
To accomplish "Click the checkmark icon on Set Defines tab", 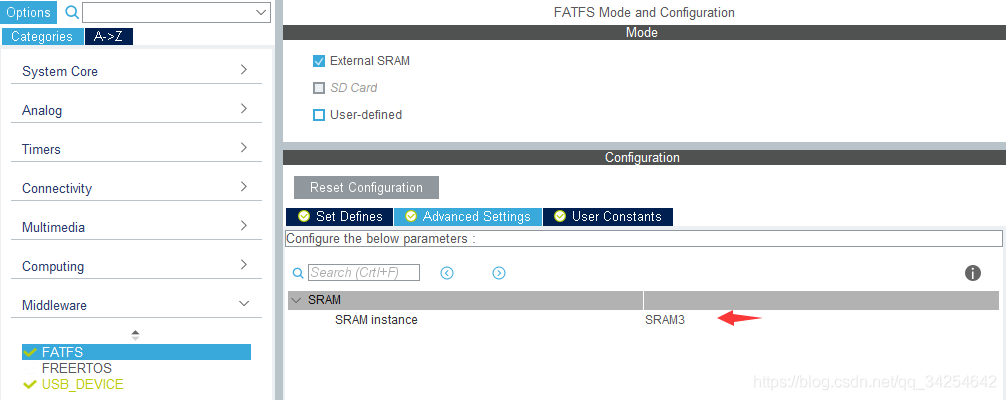I will pos(304,216).
